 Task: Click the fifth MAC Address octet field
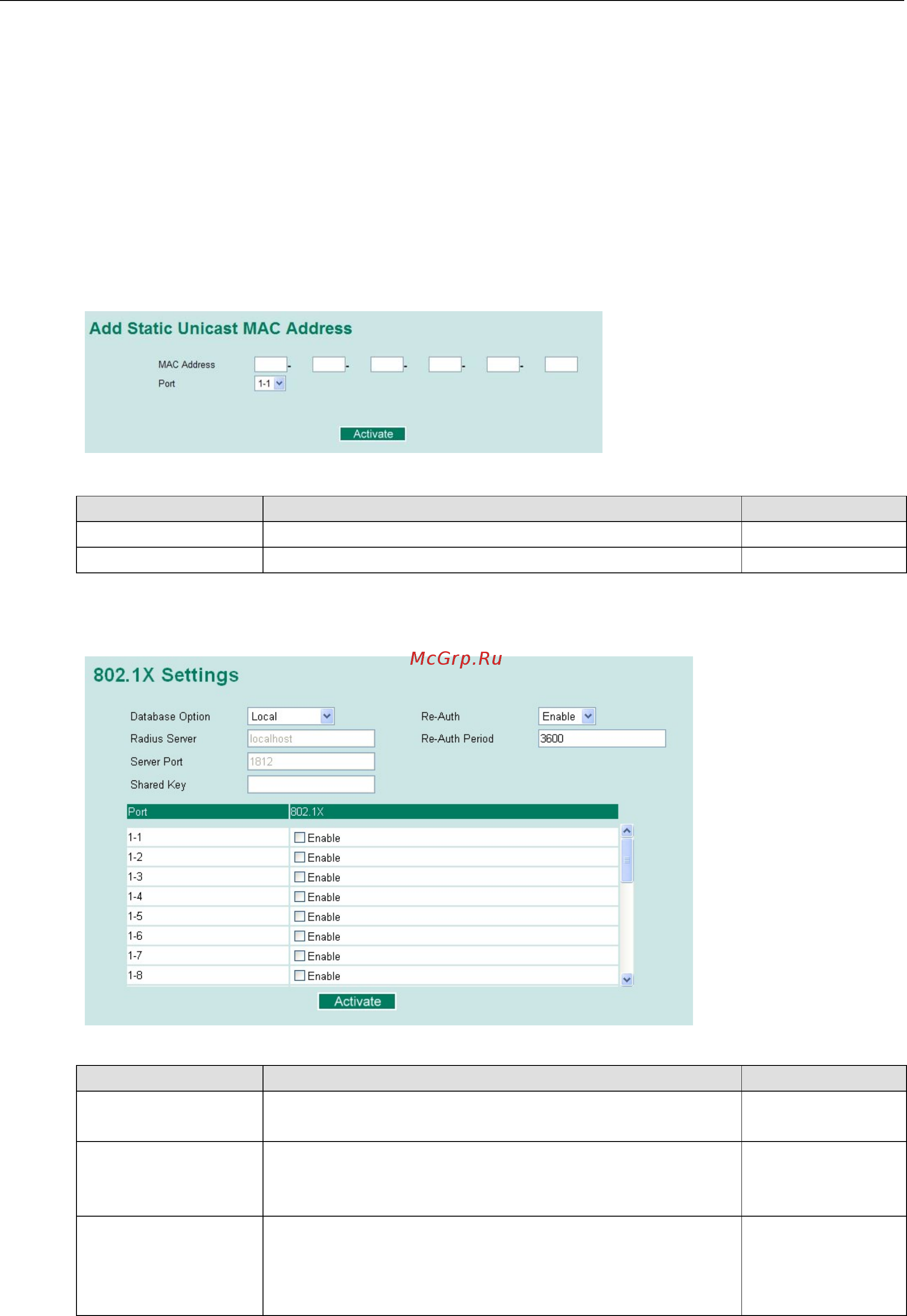[503, 364]
